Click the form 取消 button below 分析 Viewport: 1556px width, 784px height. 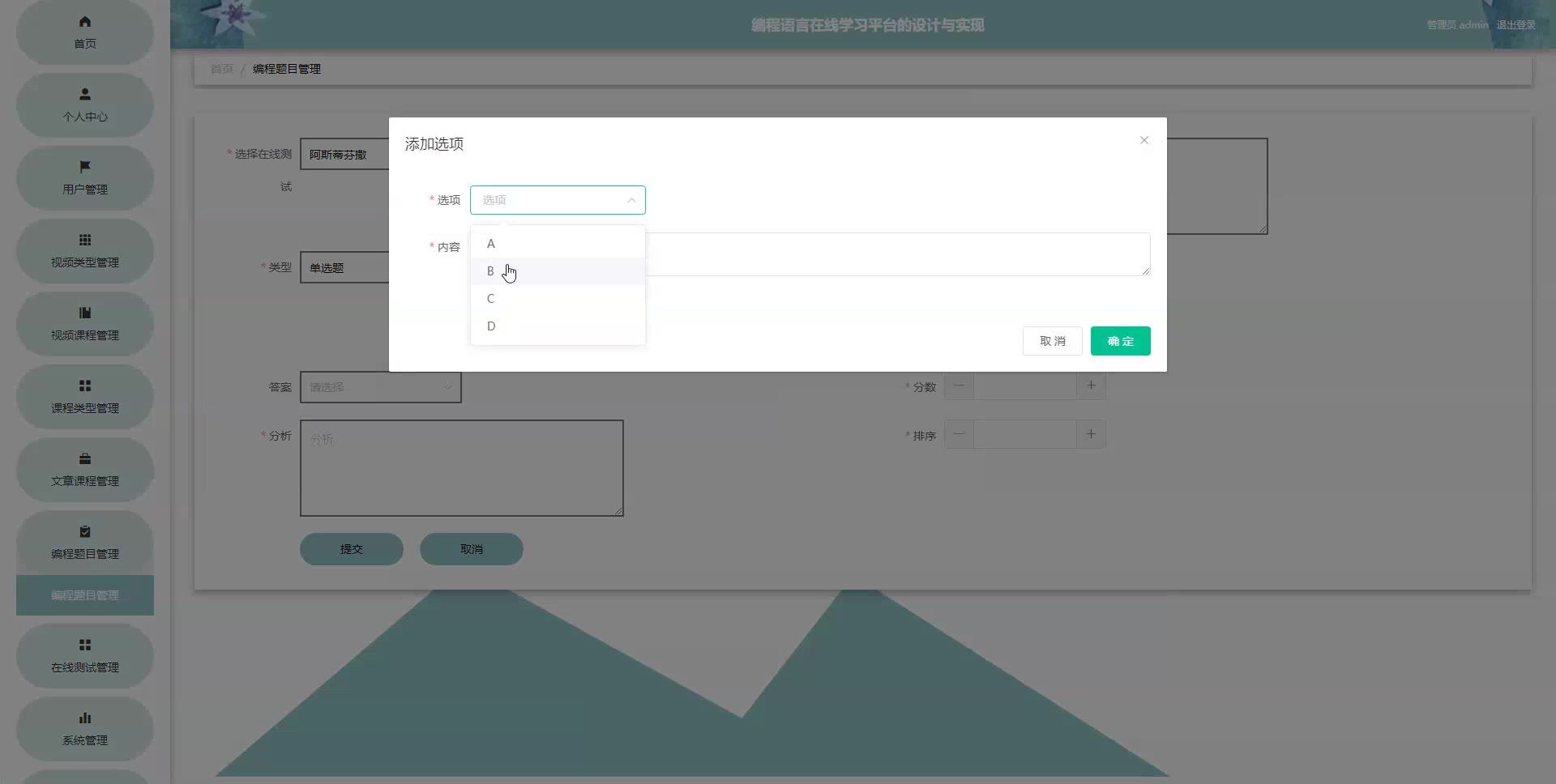[472, 549]
